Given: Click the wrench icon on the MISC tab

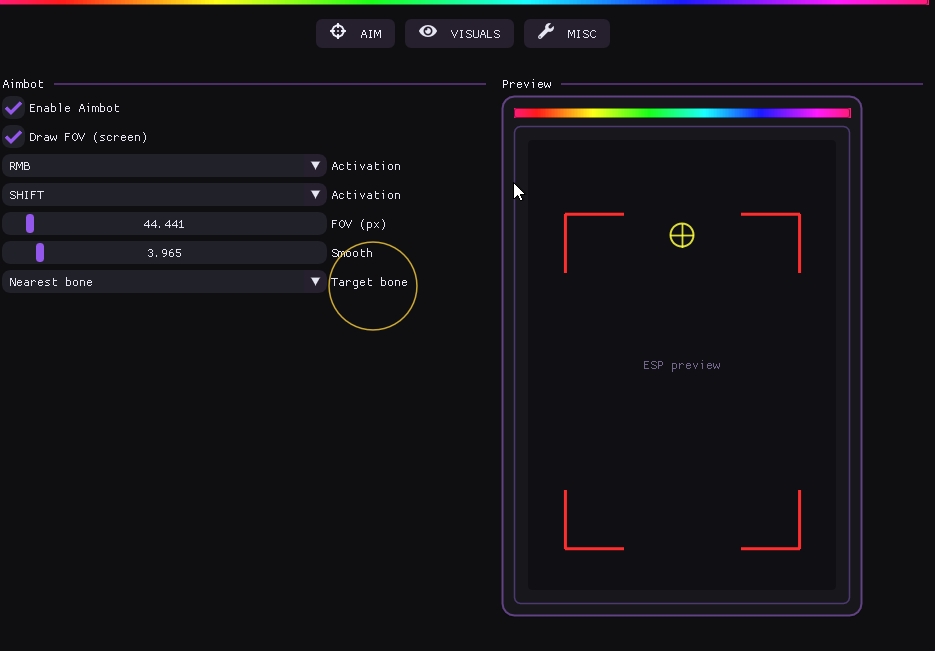Looking at the screenshot, I should [546, 32].
